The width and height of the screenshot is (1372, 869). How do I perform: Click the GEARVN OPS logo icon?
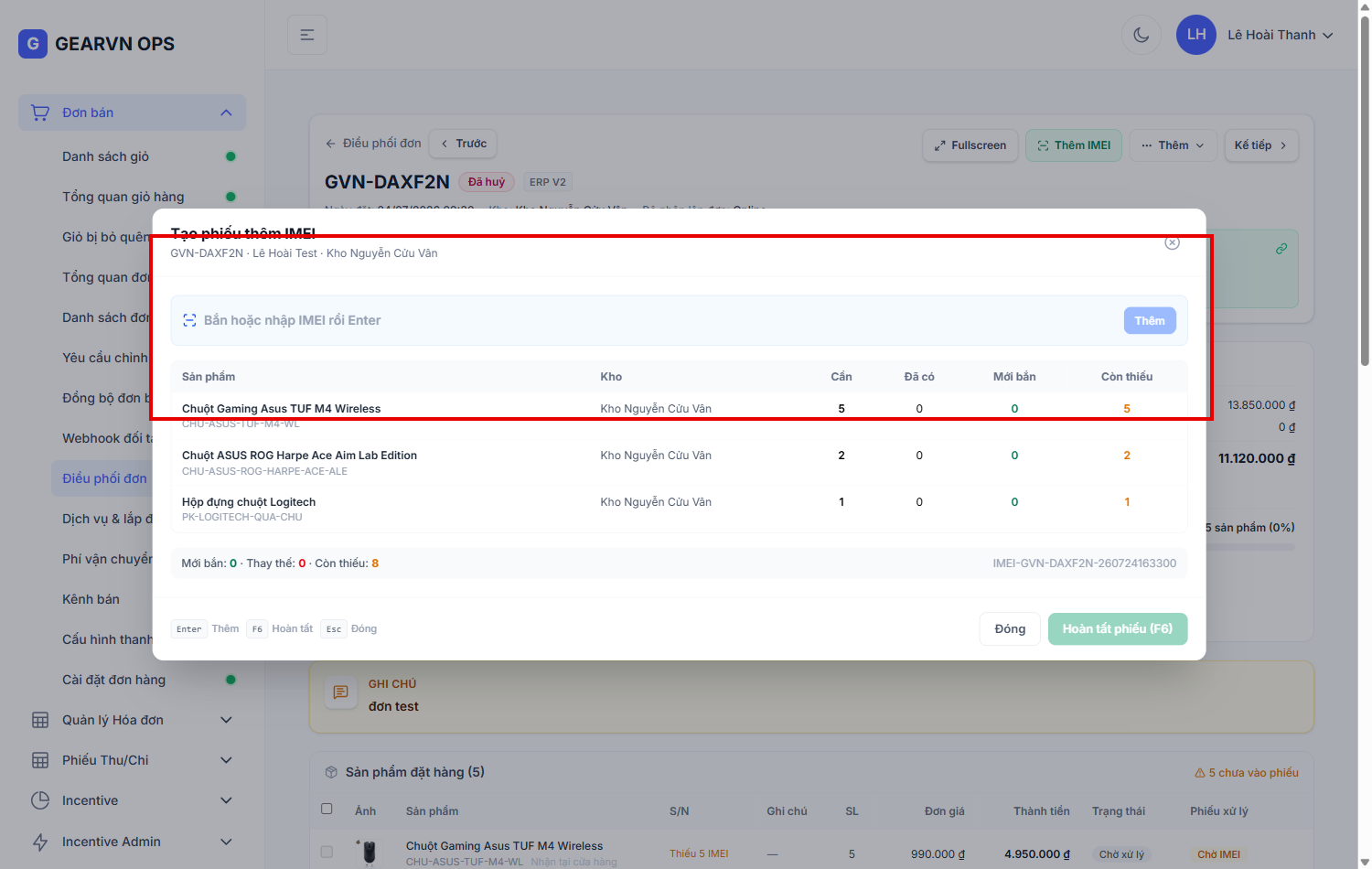[33, 43]
